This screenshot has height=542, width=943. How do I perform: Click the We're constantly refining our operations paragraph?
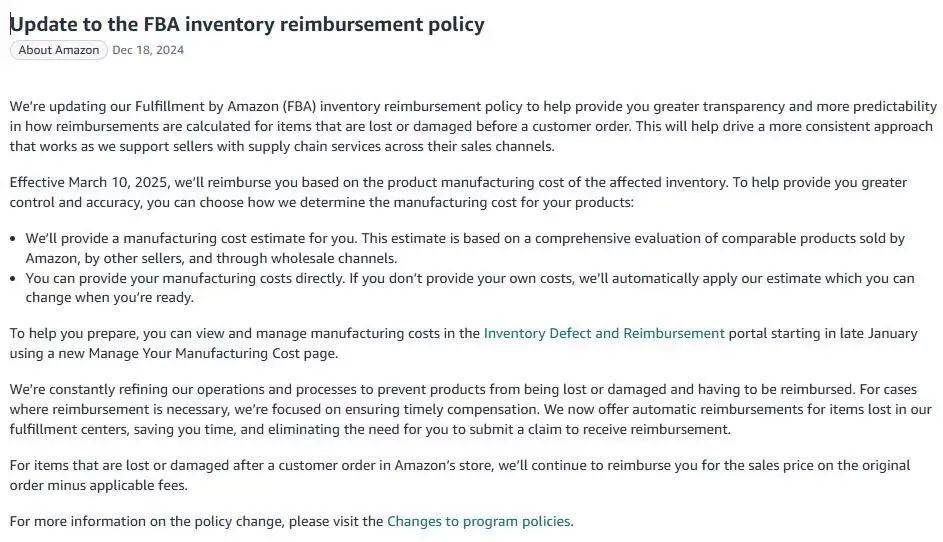click(470, 409)
